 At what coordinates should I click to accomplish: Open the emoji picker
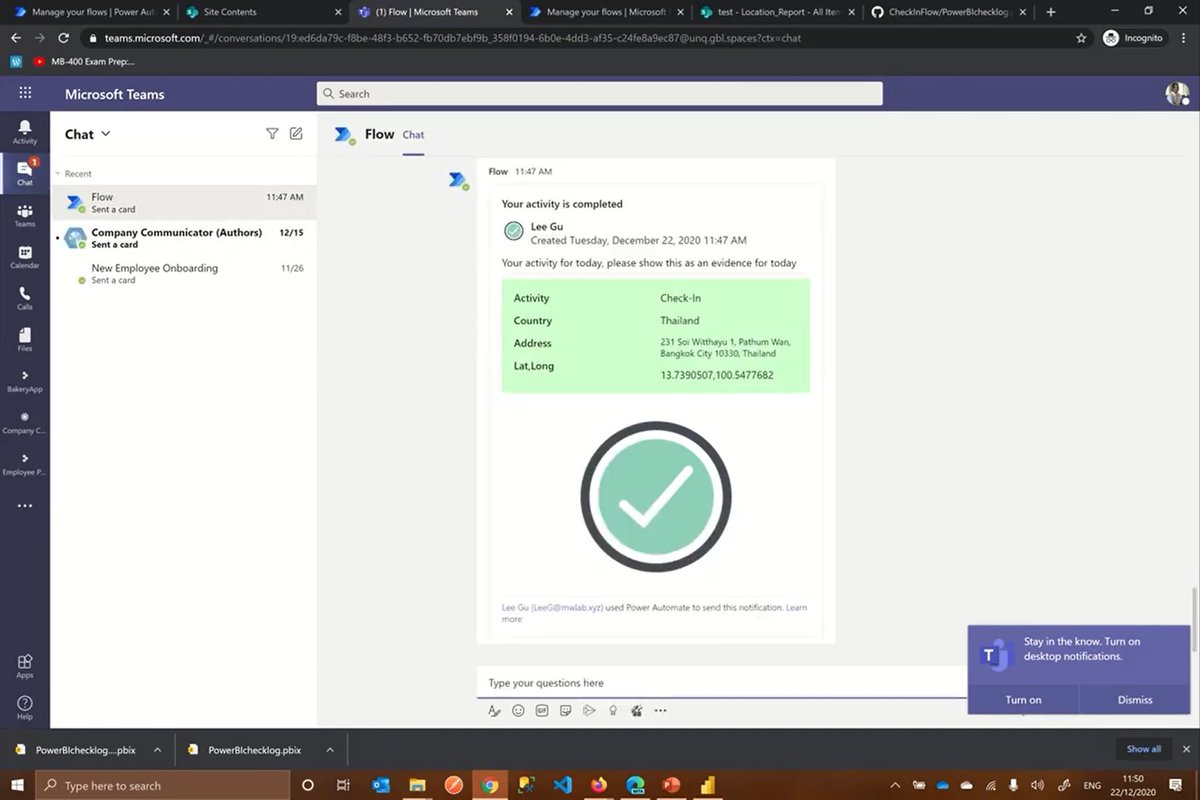point(518,710)
